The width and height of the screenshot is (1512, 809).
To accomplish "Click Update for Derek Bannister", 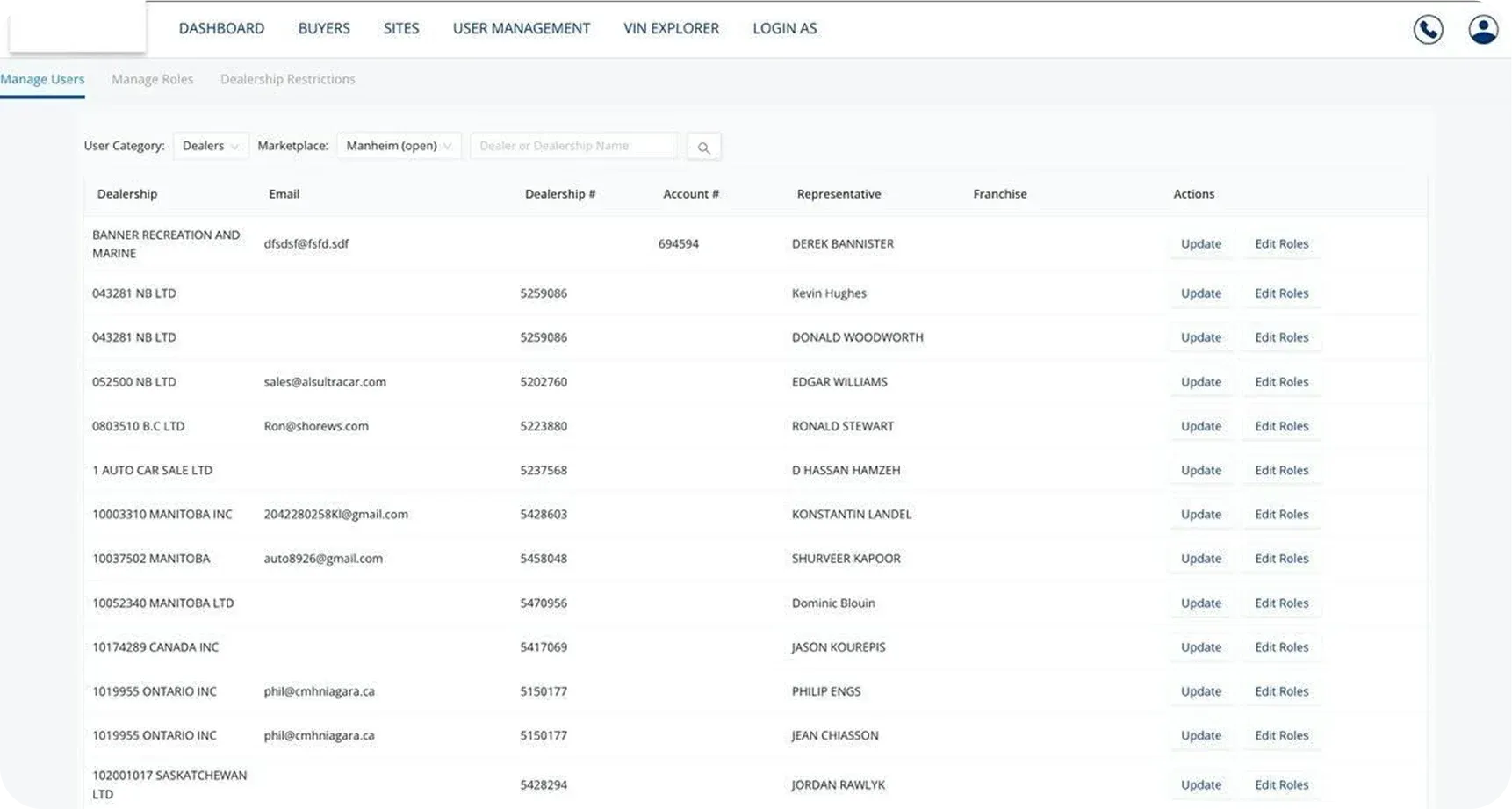I will 1200,244.
